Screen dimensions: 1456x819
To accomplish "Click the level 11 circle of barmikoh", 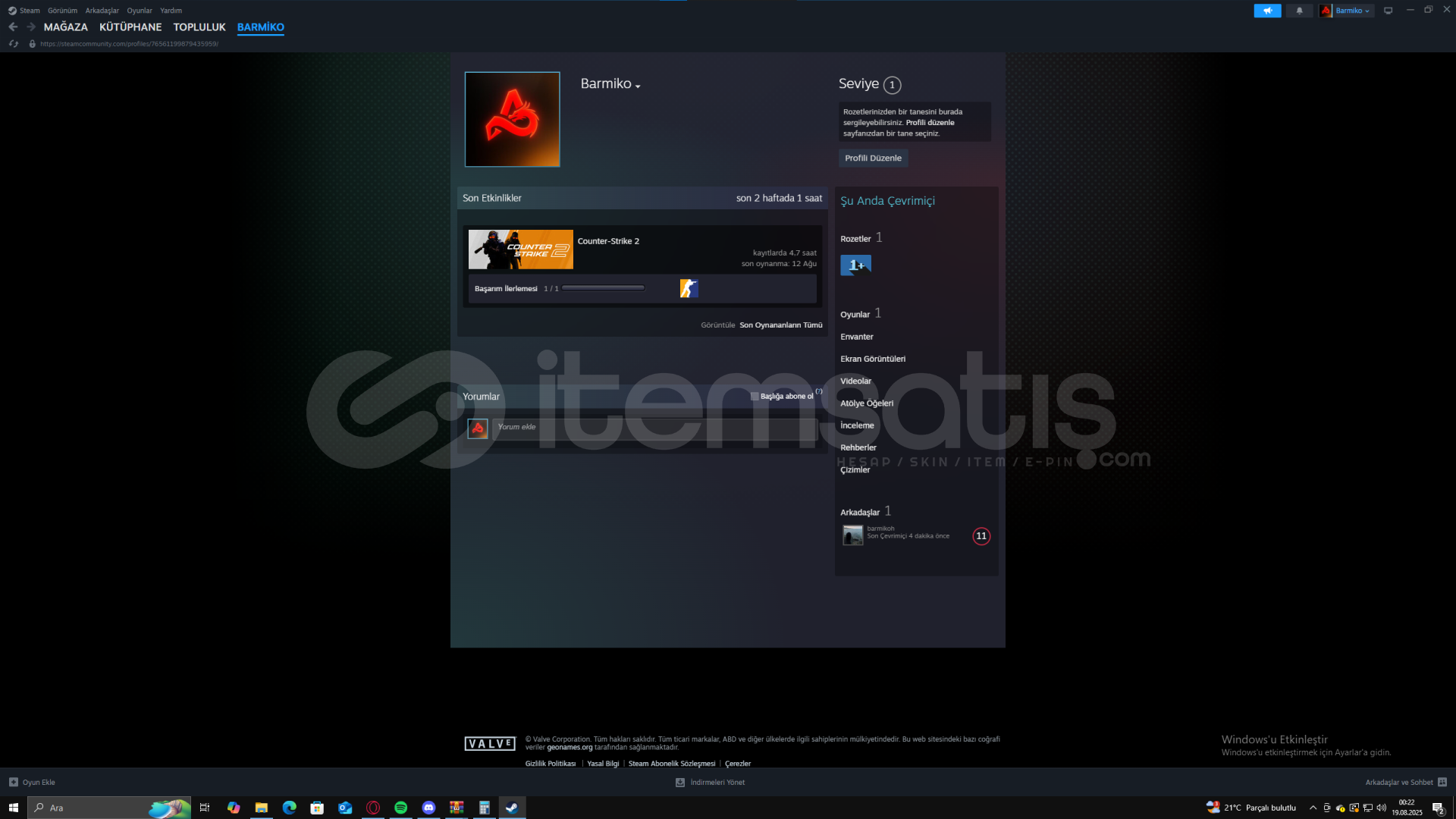I will (x=981, y=536).
